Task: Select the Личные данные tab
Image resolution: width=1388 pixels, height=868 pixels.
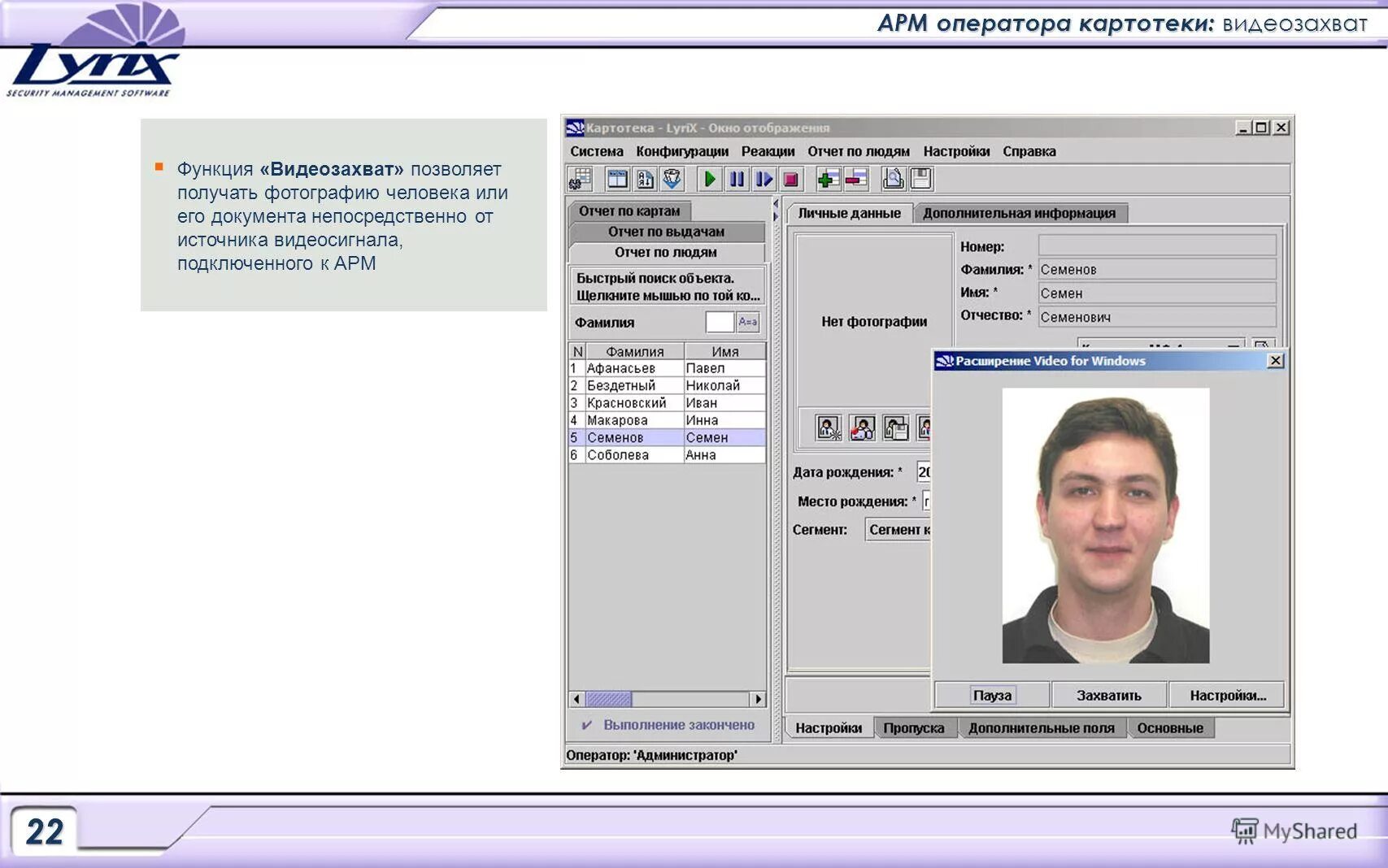Action: tap(849, 213)
